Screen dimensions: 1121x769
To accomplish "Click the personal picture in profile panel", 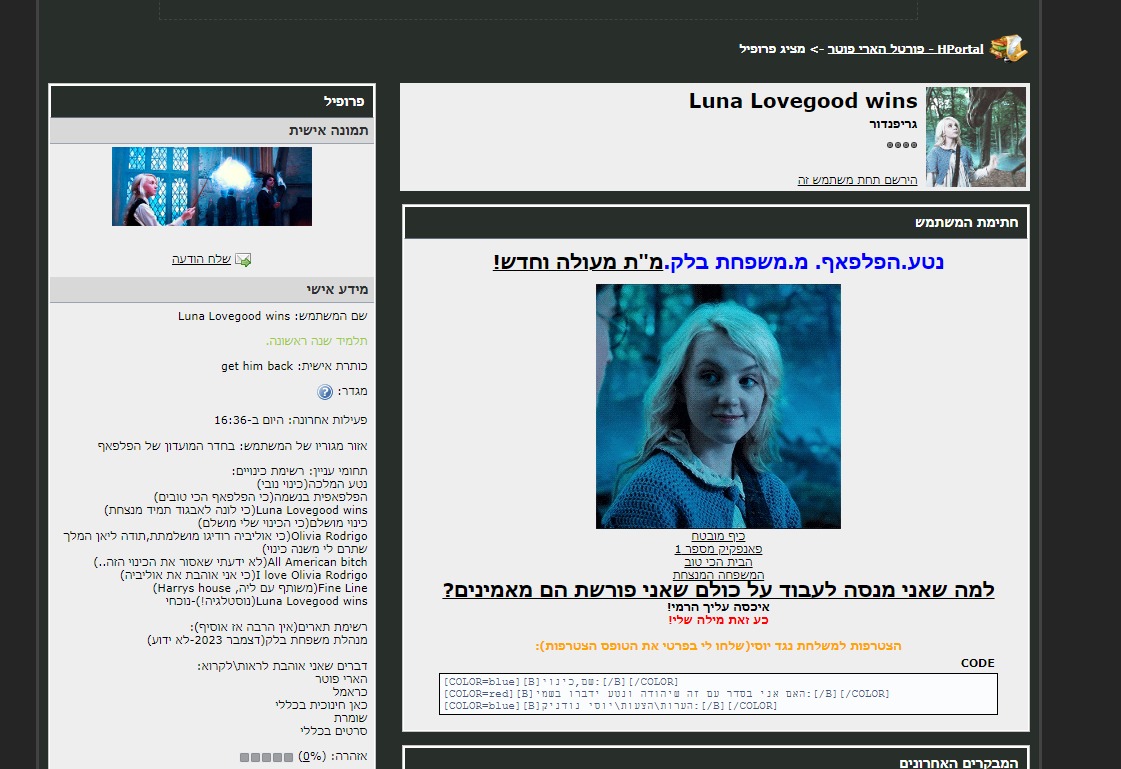I will (x=212, y=187).
